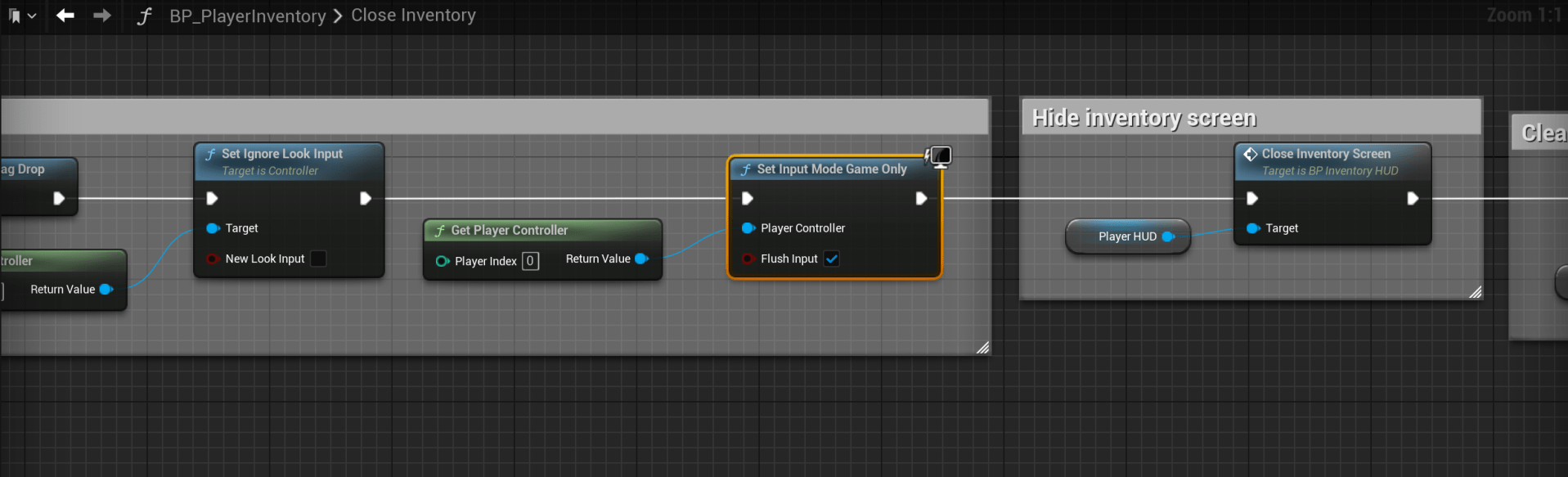
Task: Click the Player Controller input pin
Action: tap(748, 228)
